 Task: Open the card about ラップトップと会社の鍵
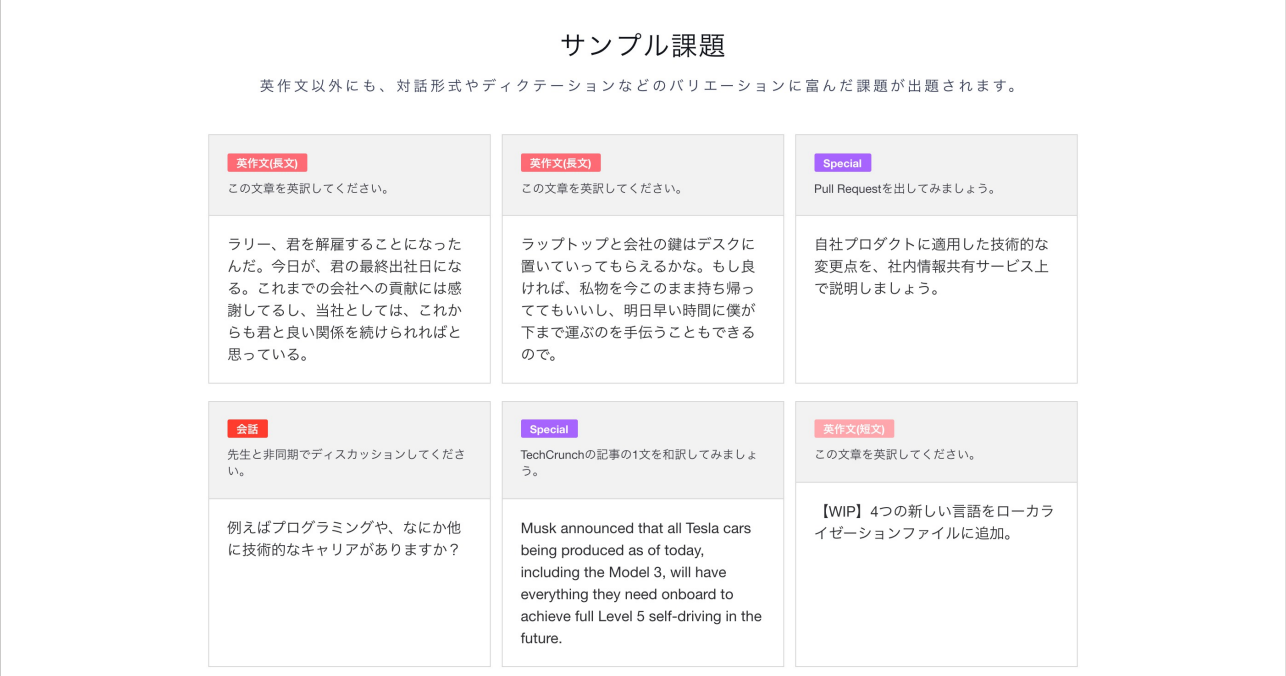pos(642,259)
